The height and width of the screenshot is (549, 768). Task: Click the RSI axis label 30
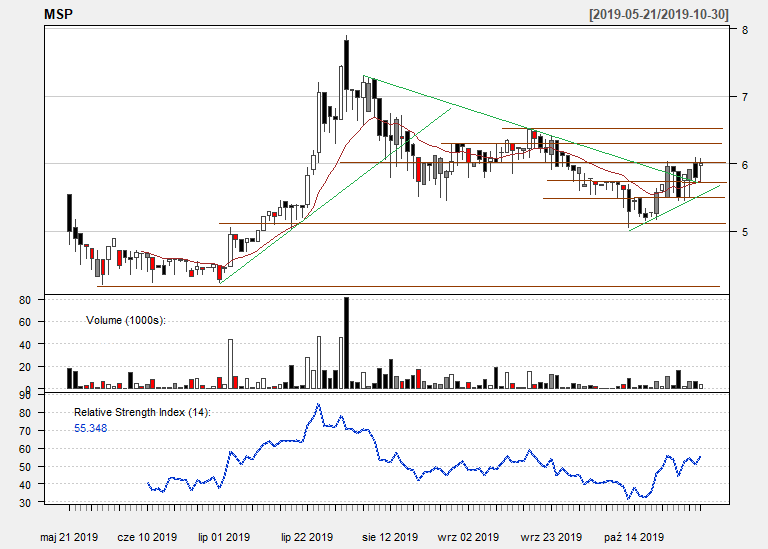point(25,503)
